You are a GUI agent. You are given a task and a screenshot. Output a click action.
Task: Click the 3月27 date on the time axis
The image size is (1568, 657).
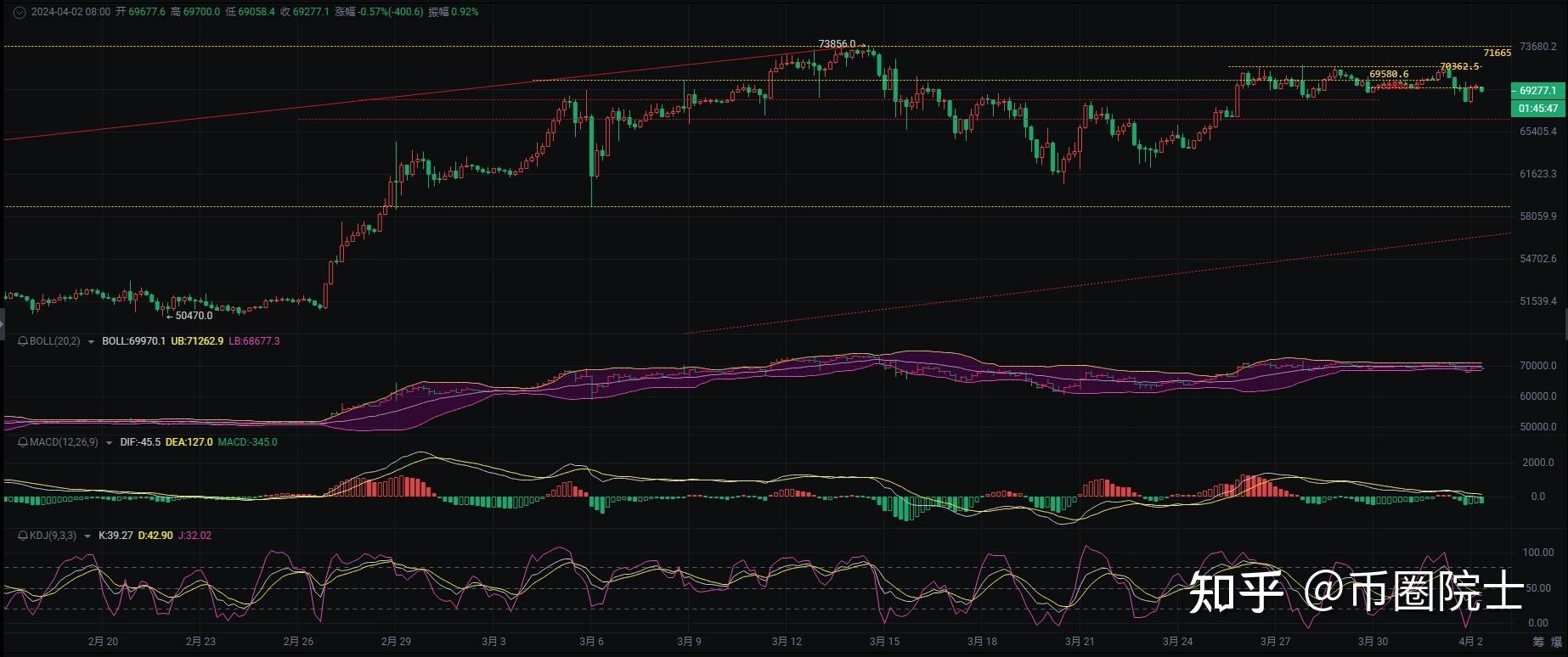coord(1275,642)
